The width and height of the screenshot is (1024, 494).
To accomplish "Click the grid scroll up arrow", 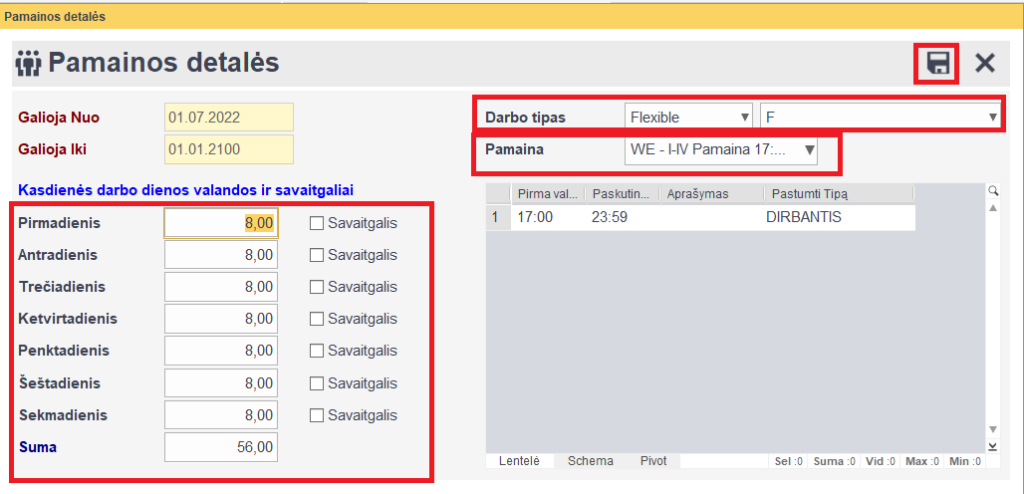I will coord(992,208).
